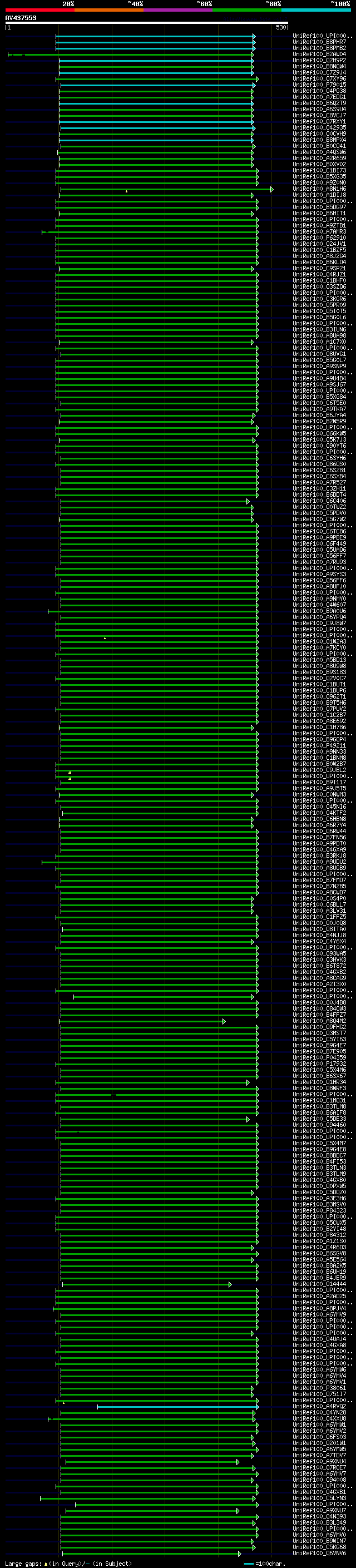Select the UniRef100_A8CWD7 hit label
This screenshot has width=356, height=1568.
point(319,892)
